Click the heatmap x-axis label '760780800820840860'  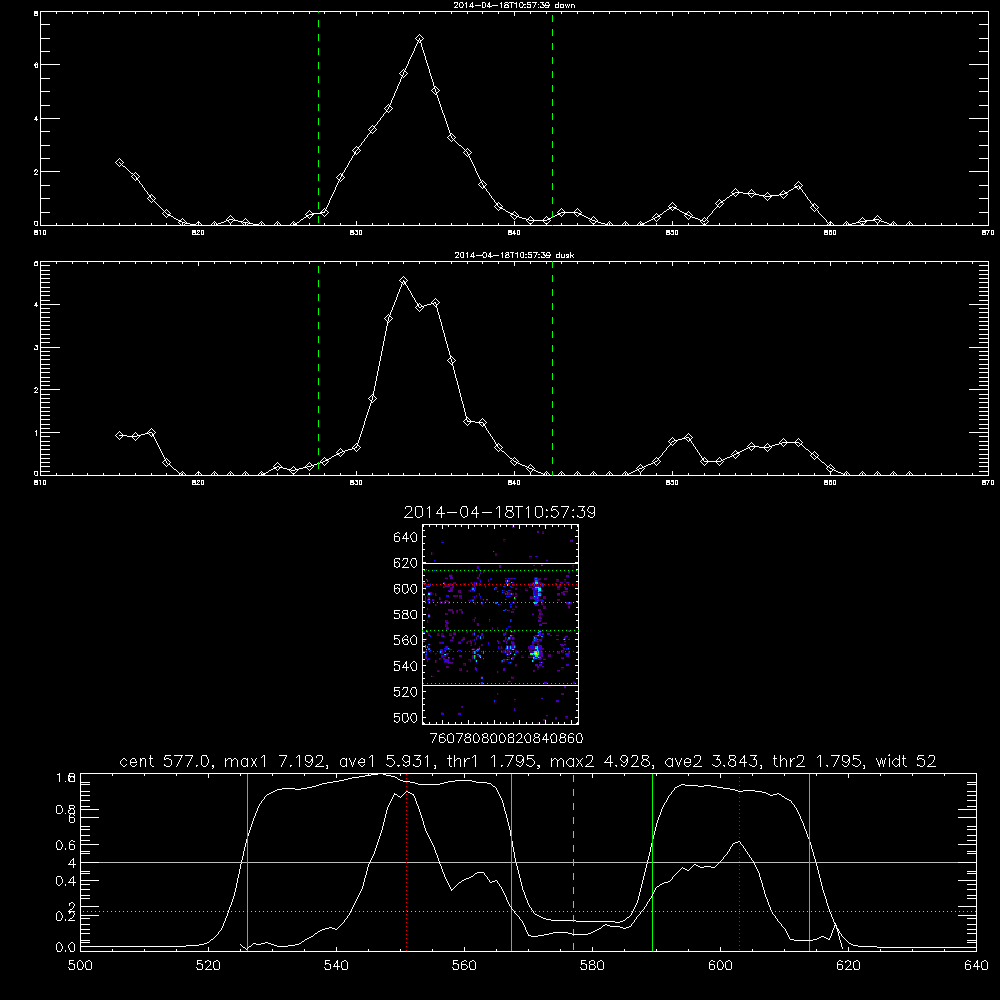pos(506,738)
